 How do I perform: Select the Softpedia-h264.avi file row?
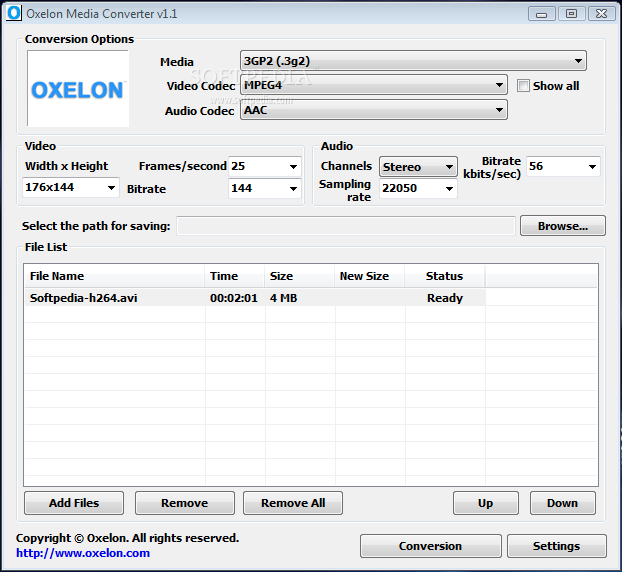click(255, 298)
